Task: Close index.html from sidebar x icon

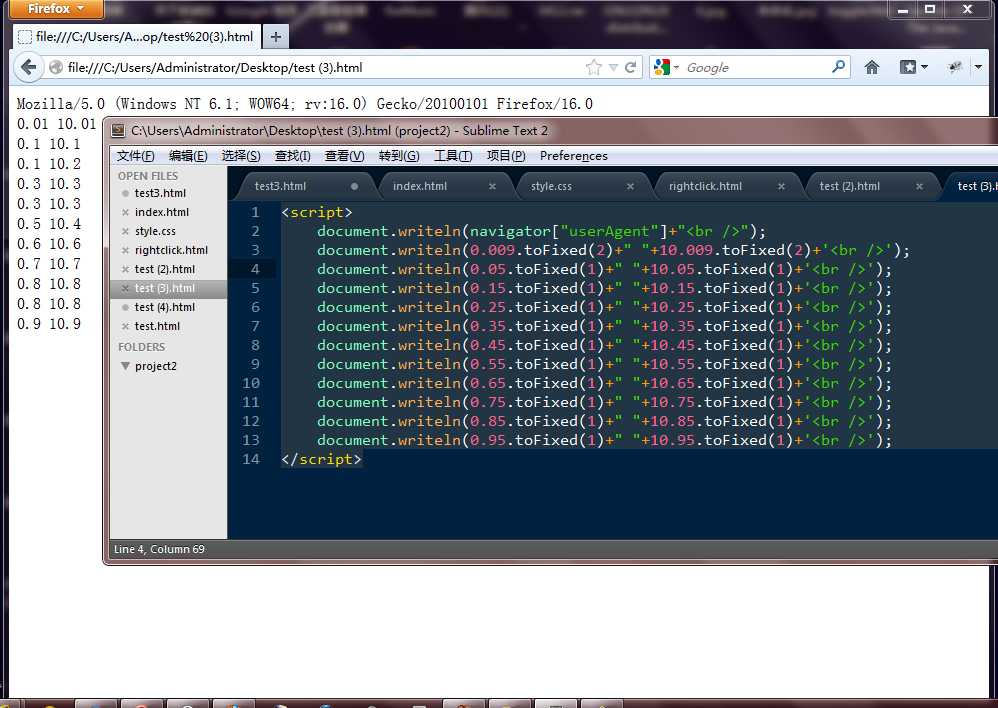Action: (x=125, y=213)
